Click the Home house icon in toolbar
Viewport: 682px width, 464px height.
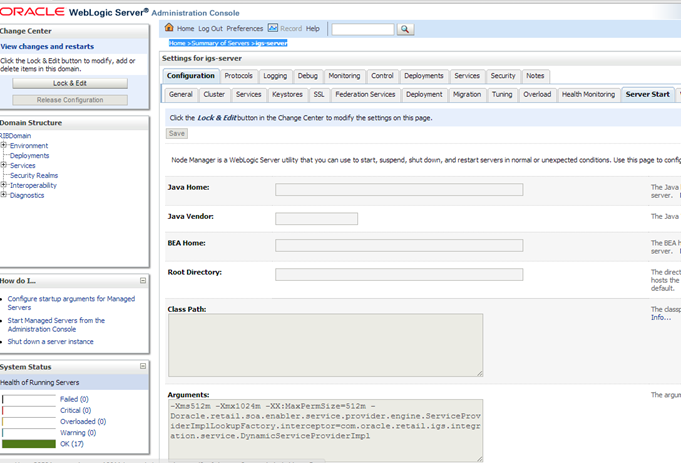pyautogui.click(x=169, y=28)
